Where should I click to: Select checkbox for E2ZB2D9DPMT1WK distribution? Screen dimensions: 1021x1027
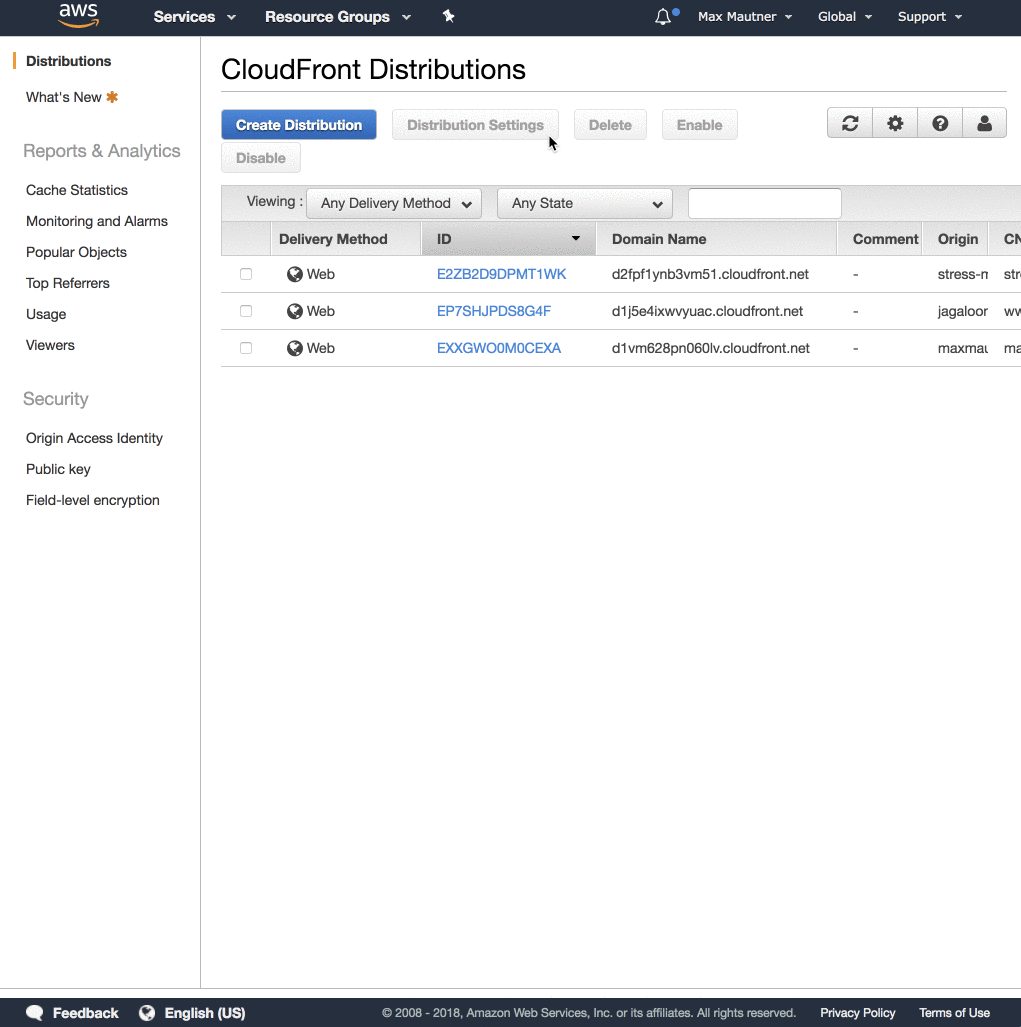coord(246,274)
